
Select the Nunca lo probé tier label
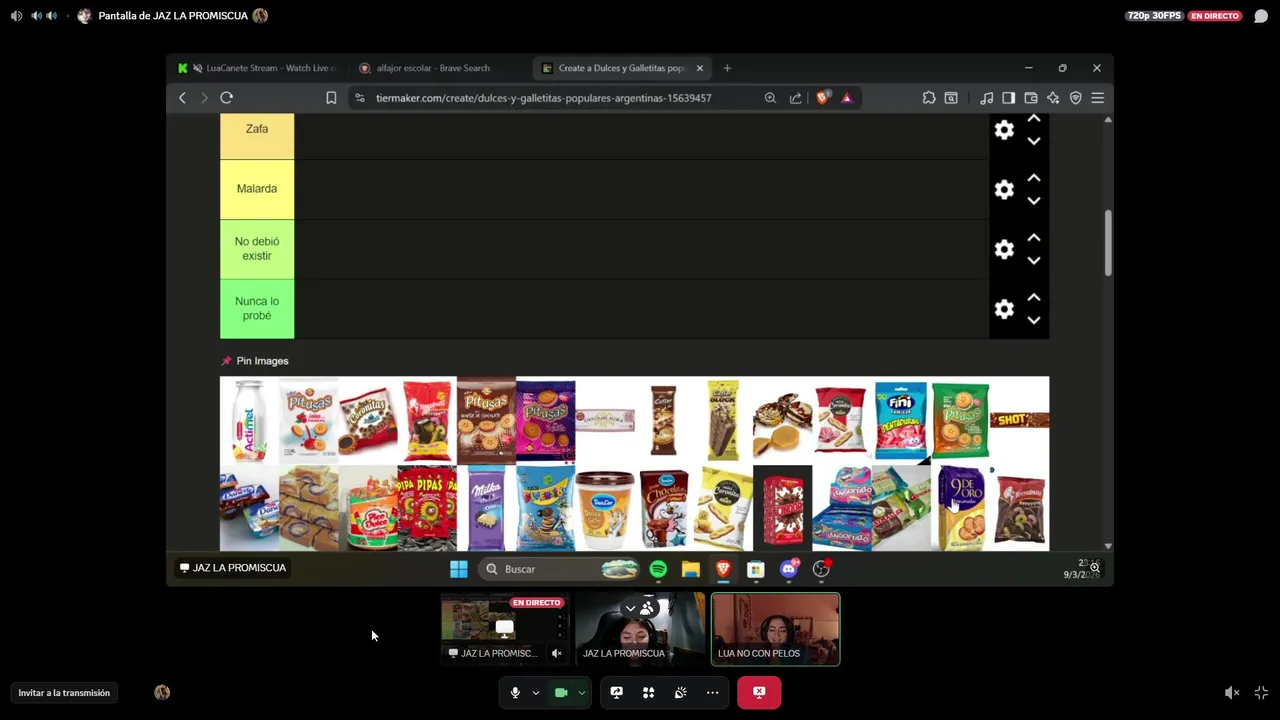click(257, 309)
